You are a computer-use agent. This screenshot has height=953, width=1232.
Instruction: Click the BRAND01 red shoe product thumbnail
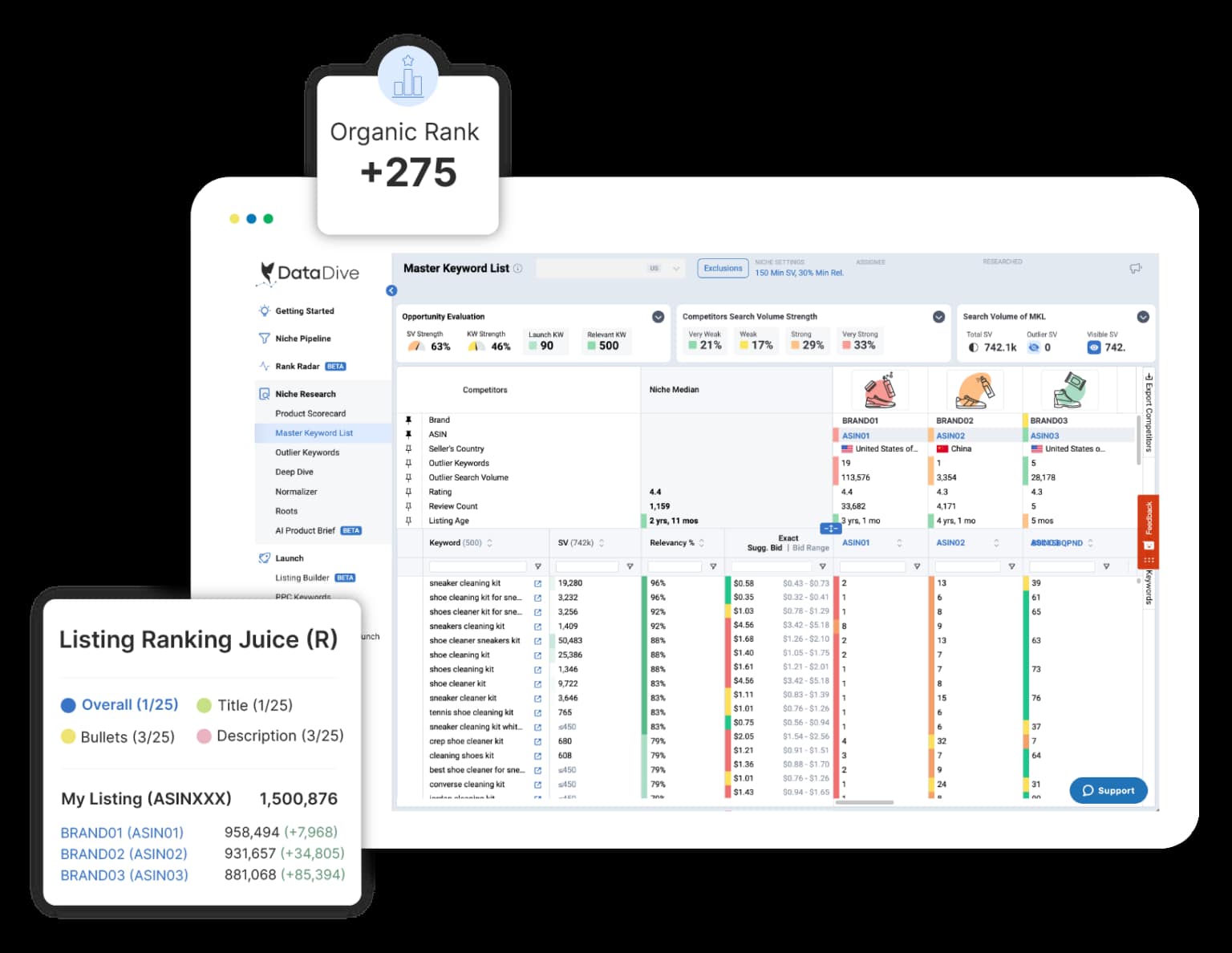[880, 390]
